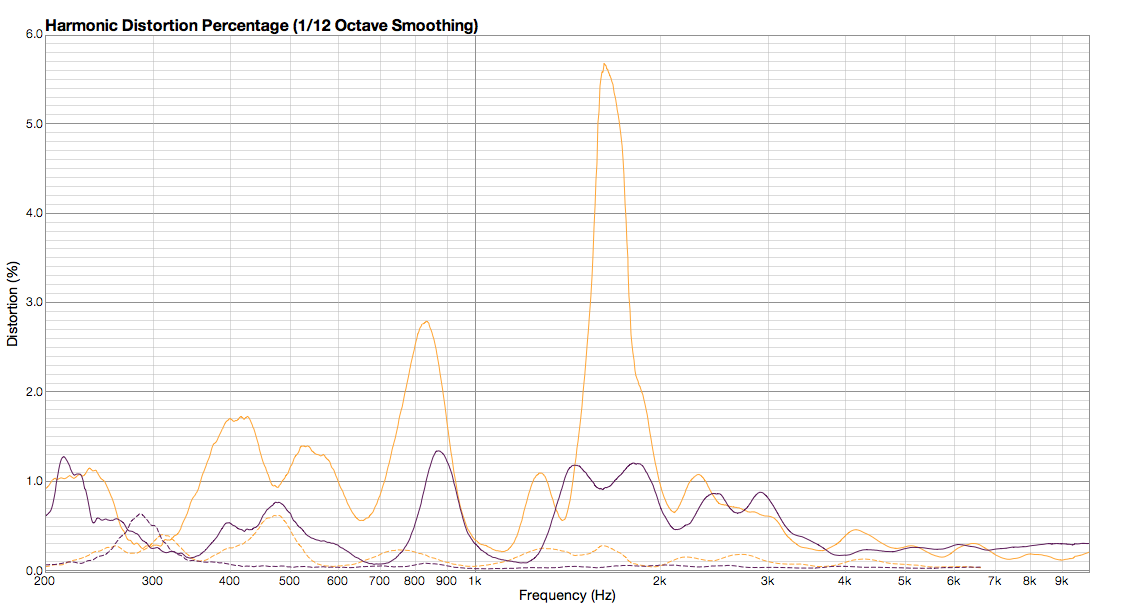Click the '3k' frequency tick label
This screenshot has width=1122, height=611.
[768, 581]
